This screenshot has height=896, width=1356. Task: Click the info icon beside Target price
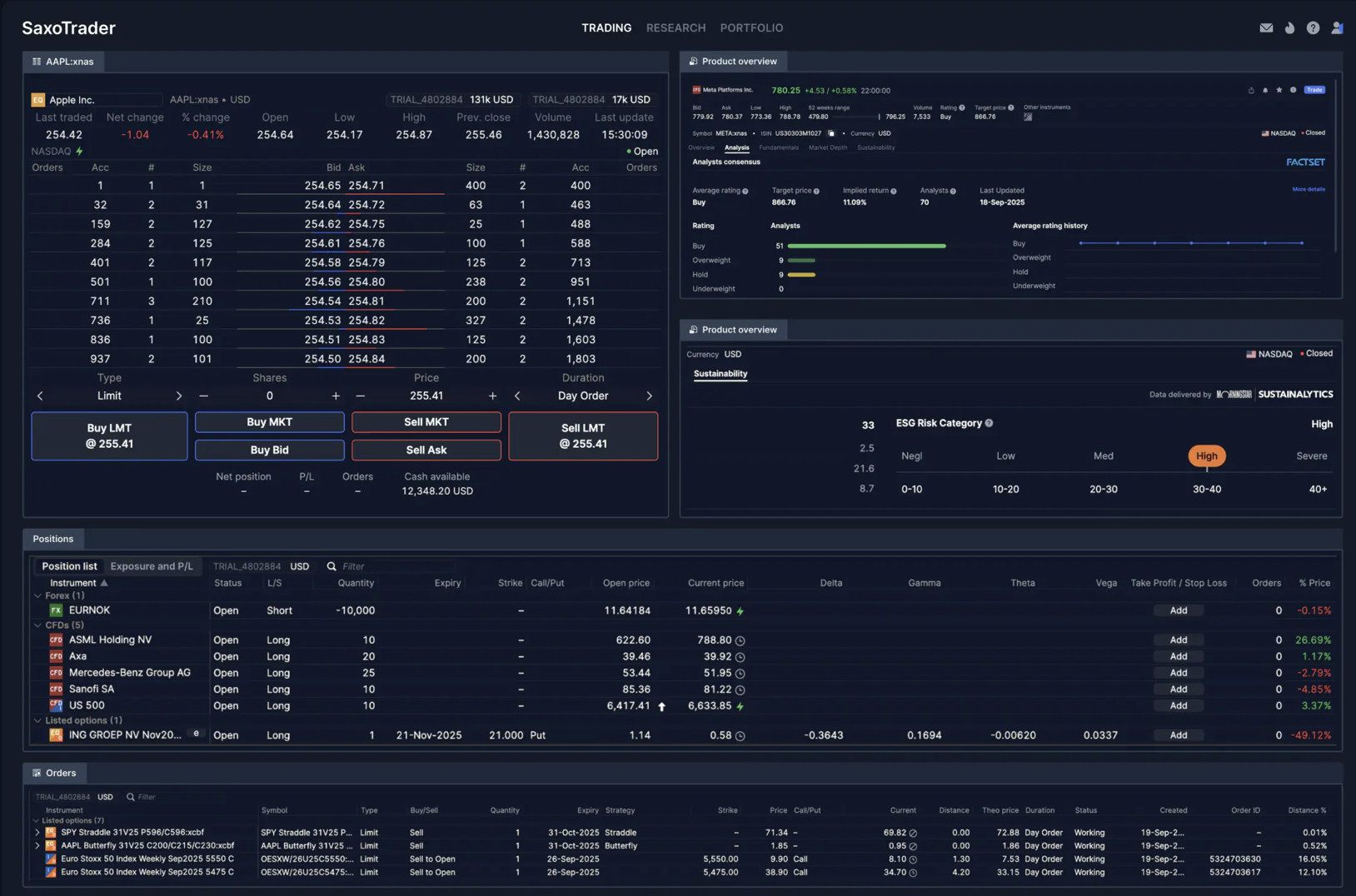tap(817, 192)
